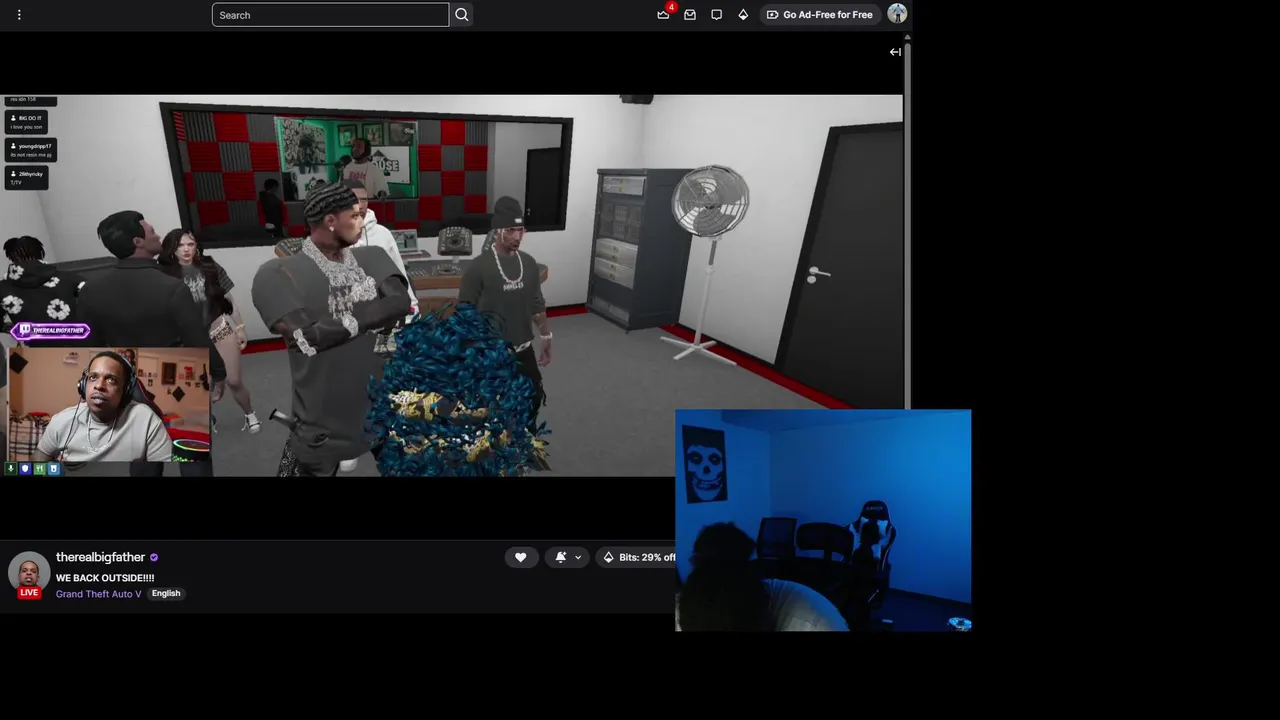The height and width of the screenshot is (720, 1280).
Task: Open the notifications inbox icon
Action: (x=690, y=15)
